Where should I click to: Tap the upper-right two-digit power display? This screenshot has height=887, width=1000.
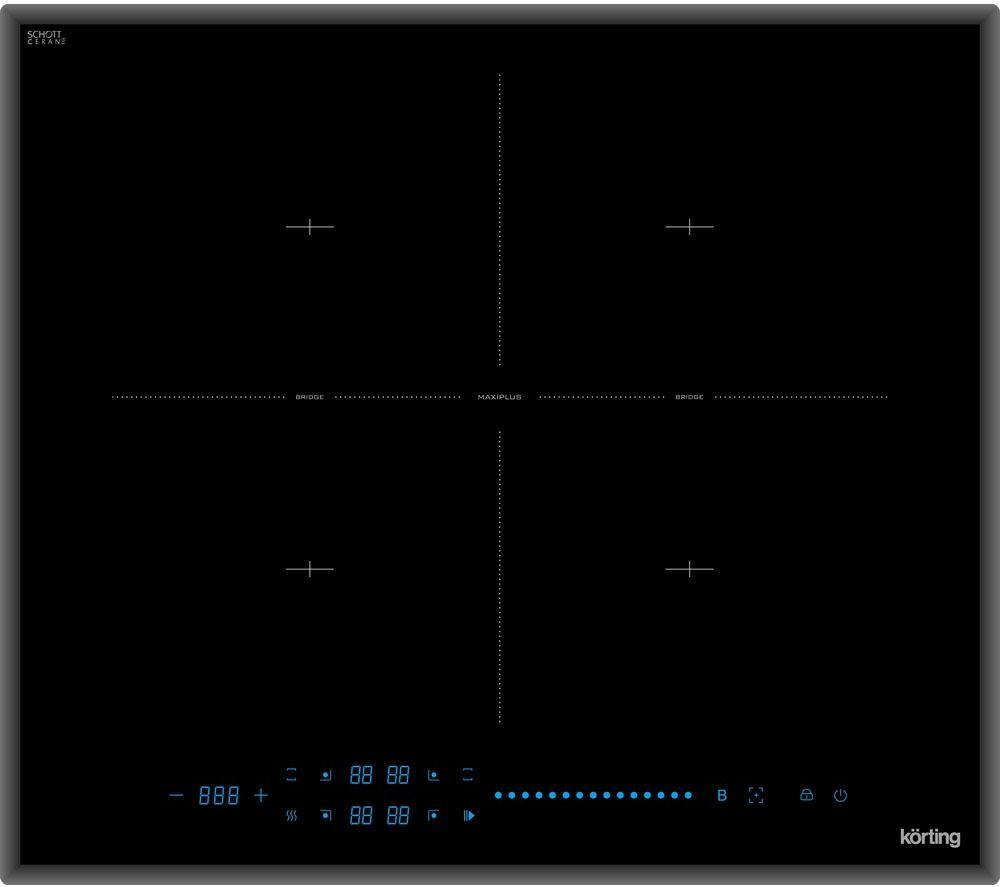coord(398,775)
